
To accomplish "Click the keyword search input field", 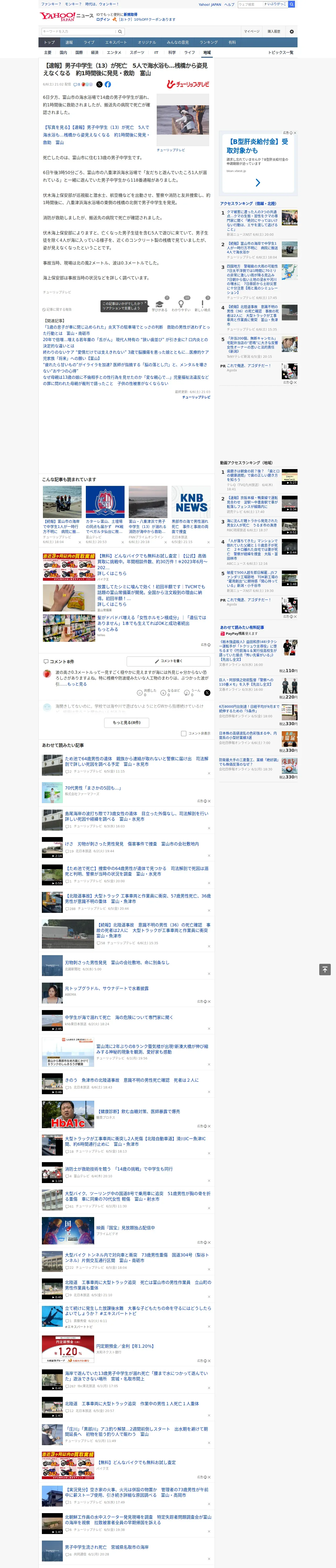I will 78,31.
